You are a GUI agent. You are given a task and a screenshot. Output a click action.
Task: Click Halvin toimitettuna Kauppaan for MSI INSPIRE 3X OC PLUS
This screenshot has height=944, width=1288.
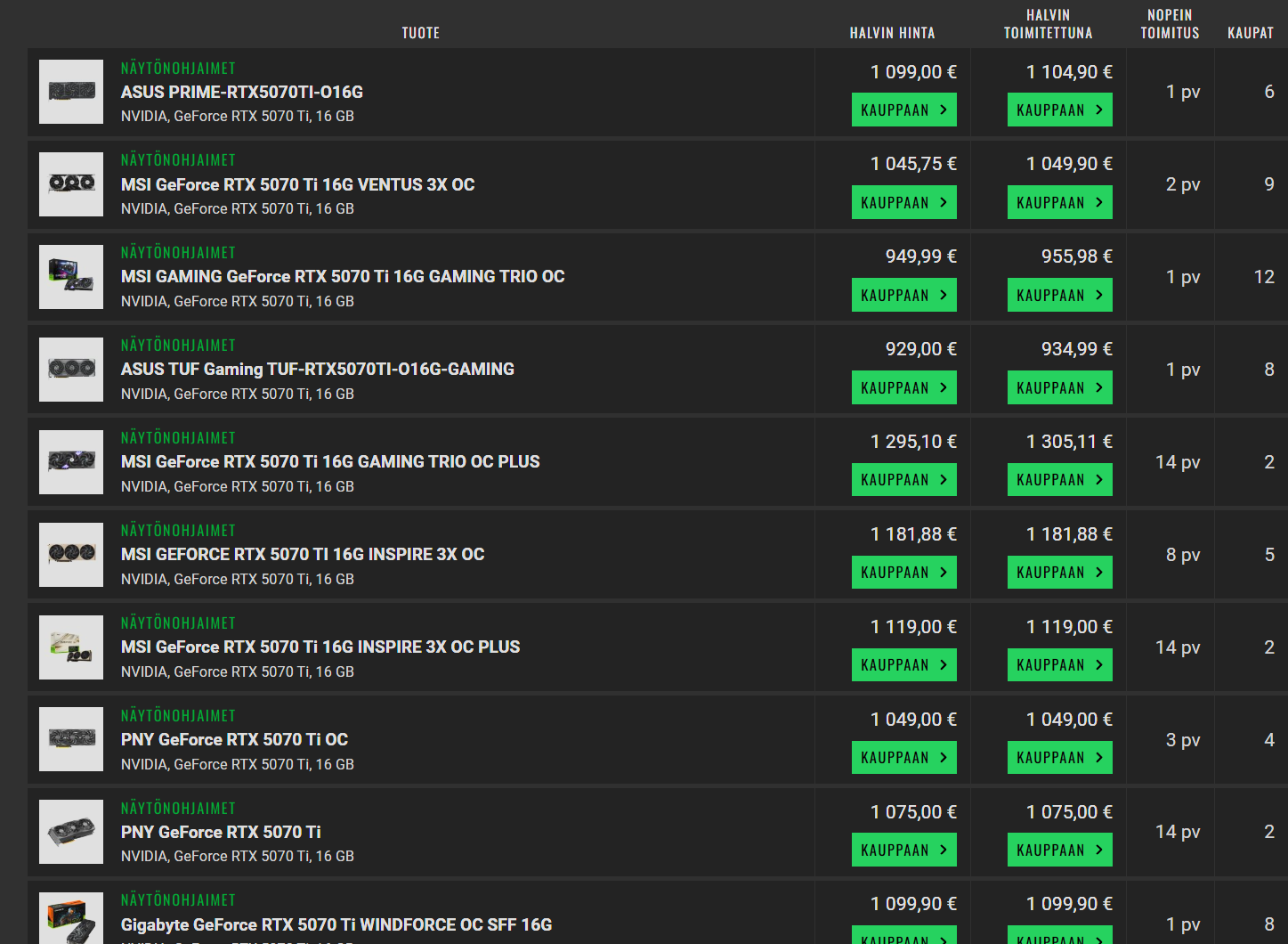coord(1060,664)
